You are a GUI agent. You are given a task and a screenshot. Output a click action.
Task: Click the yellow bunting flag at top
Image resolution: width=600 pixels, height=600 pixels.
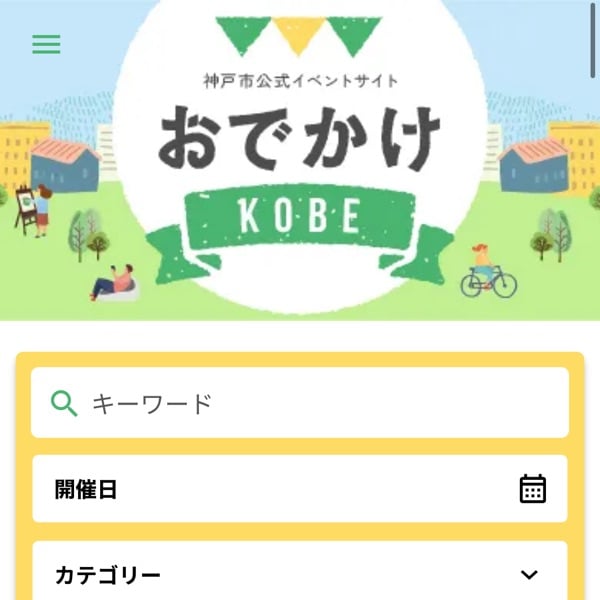pyautogui.click(x=297, y=35)
